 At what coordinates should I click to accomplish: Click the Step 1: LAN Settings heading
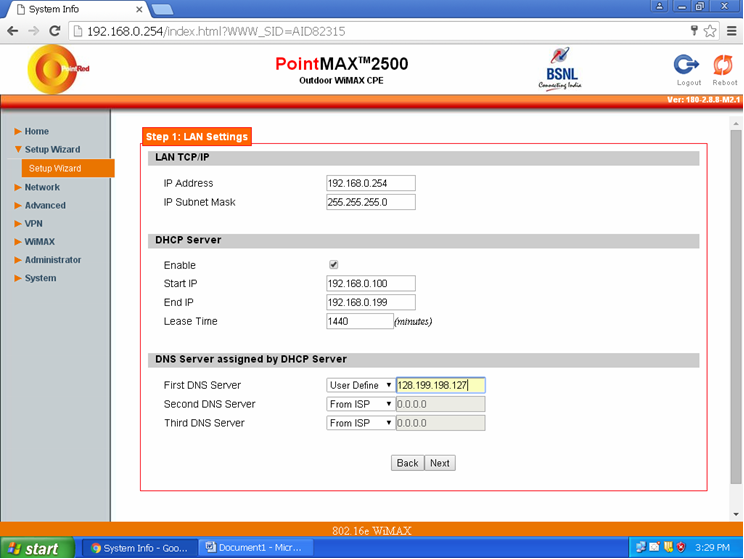(x=196, y=137)
